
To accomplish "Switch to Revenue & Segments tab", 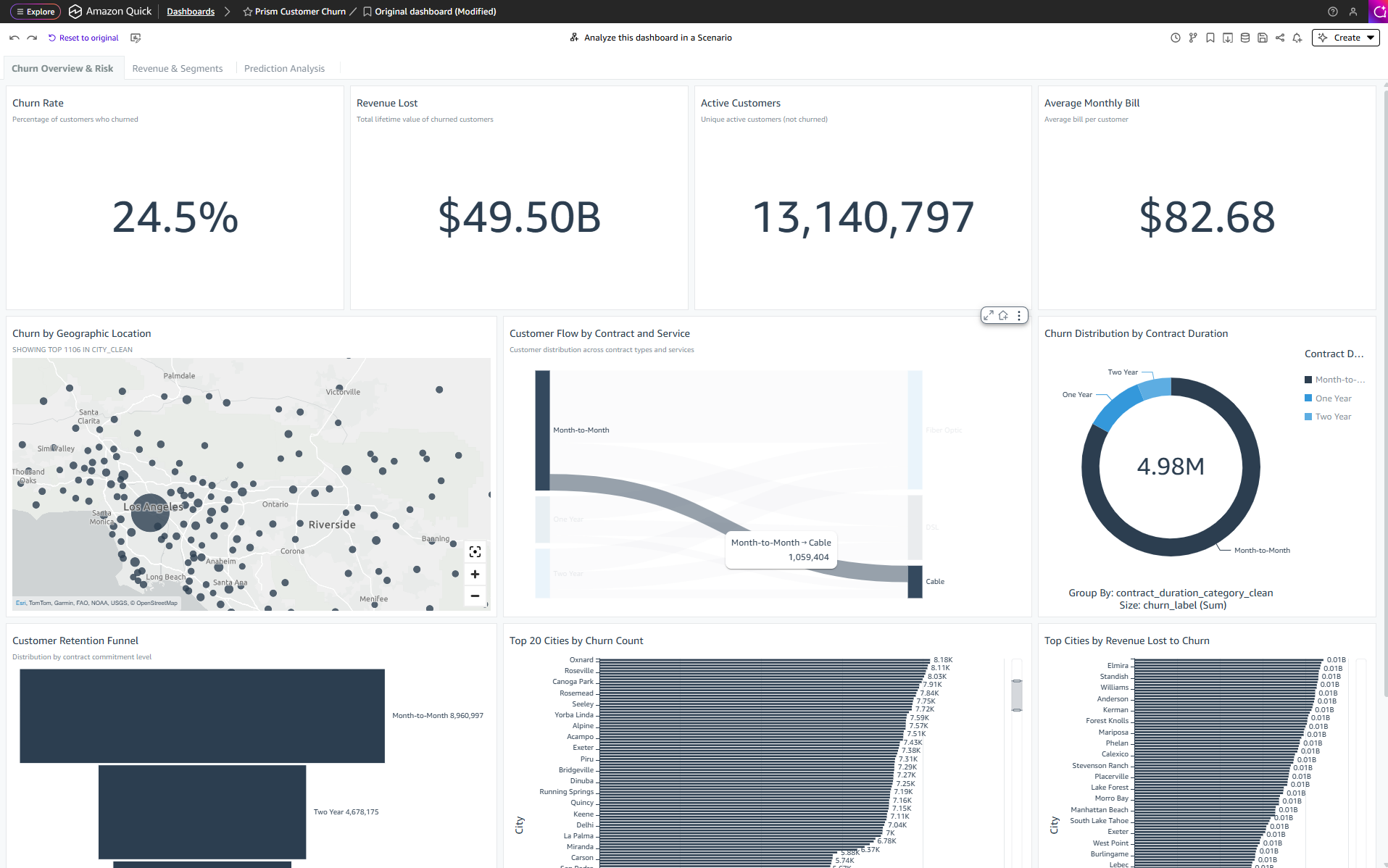I will (178, 68).
